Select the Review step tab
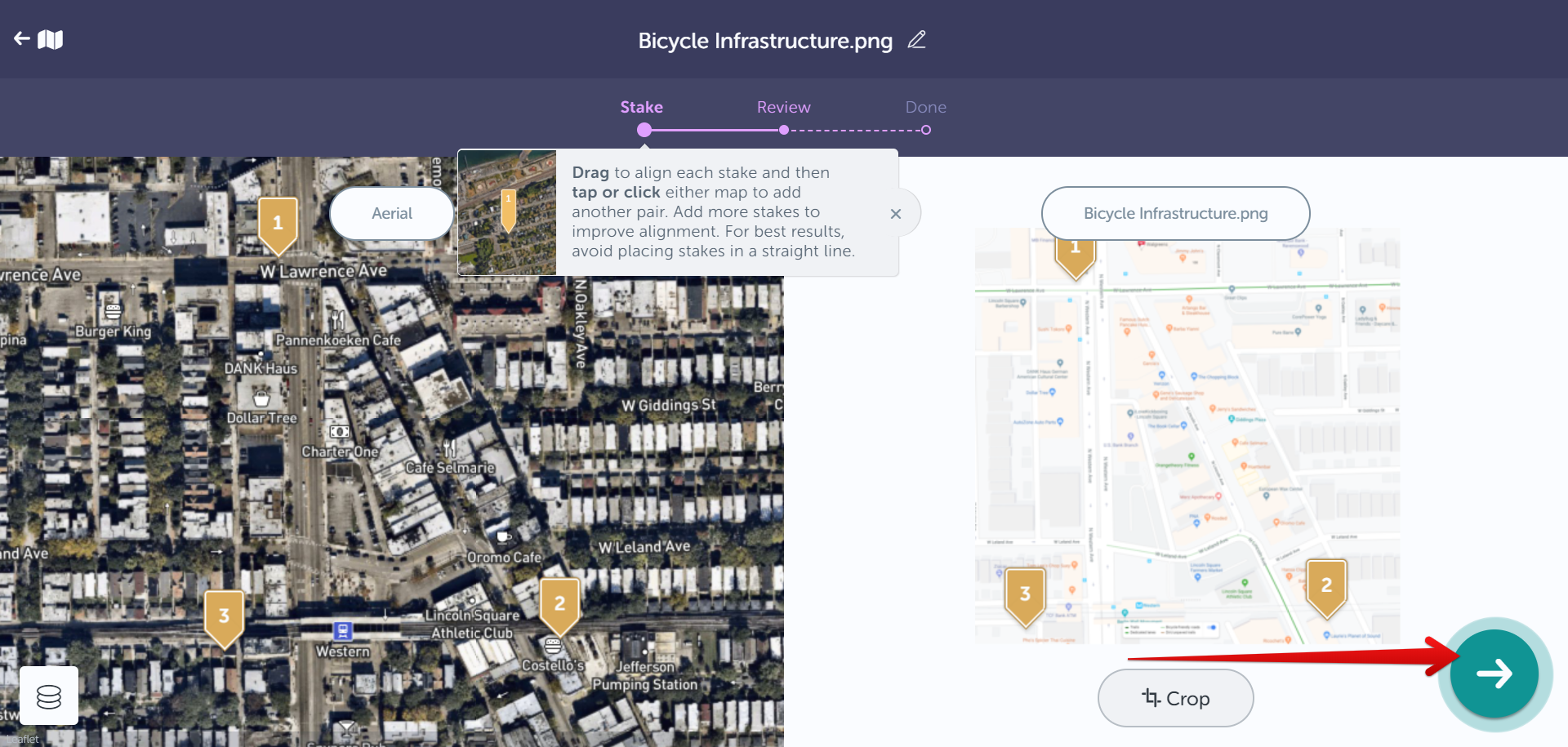 point(783,107)
